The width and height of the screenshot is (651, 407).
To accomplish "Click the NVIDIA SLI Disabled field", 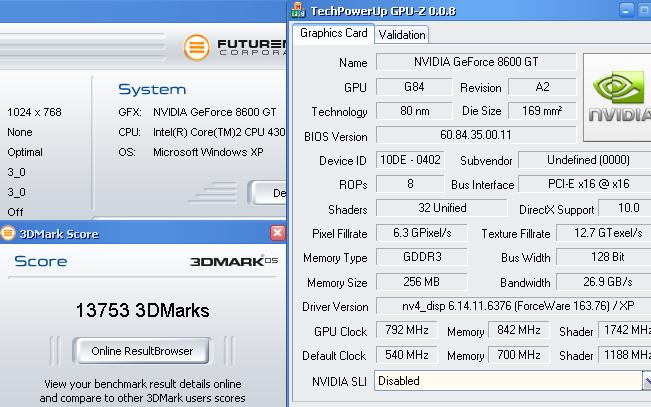I will click(508, 381).
